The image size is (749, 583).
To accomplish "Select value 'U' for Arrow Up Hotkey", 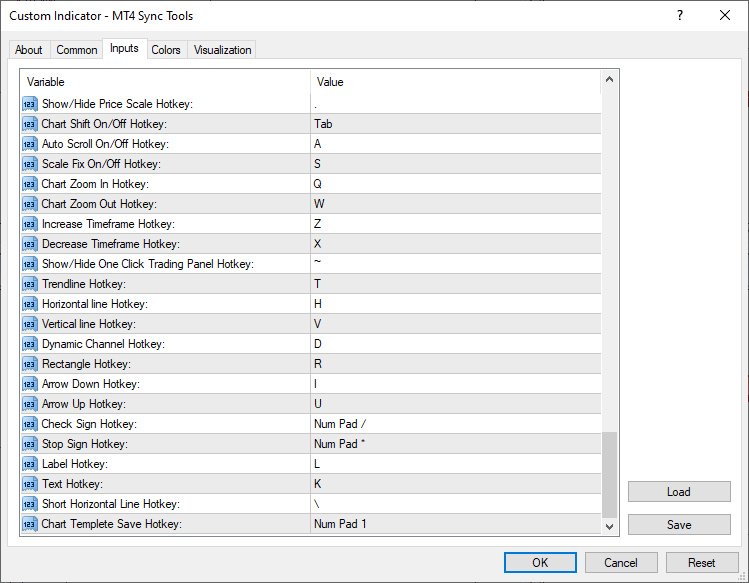I will tap(318, 404).
